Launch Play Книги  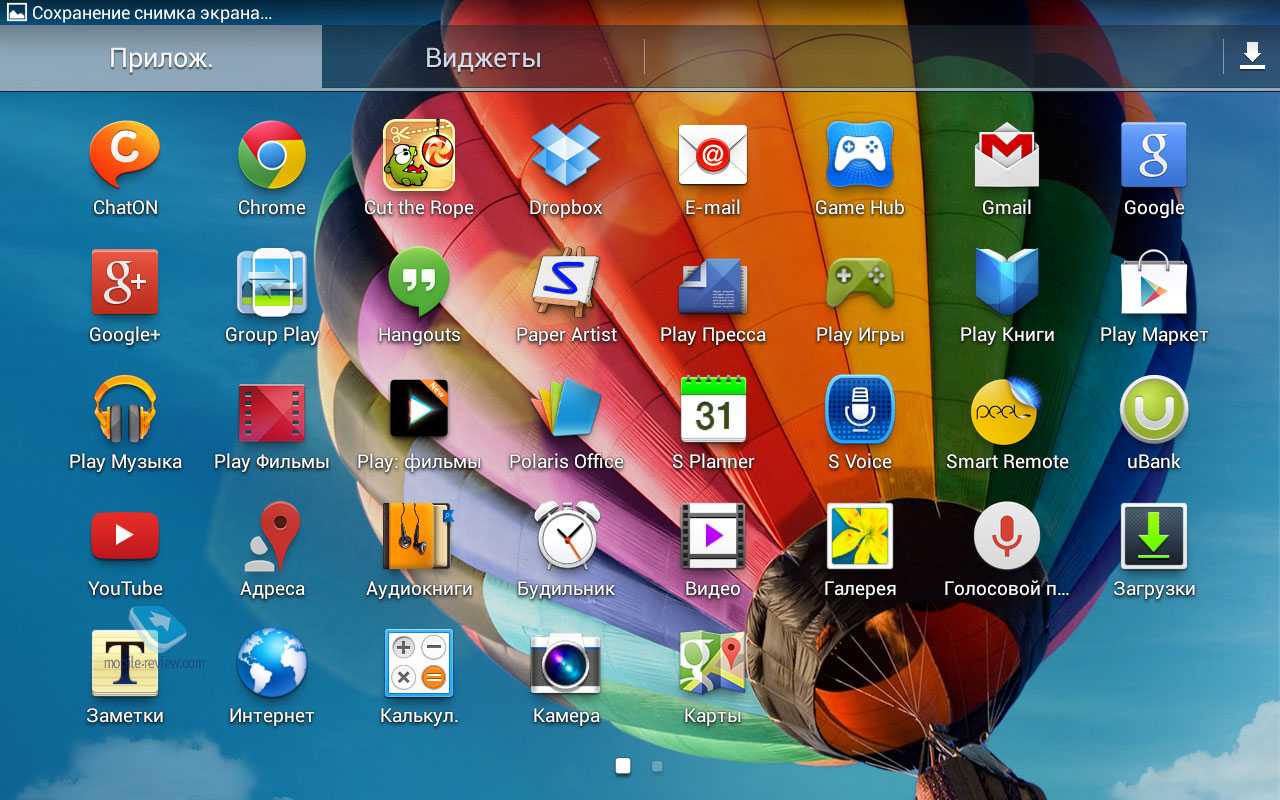point(1007,282)
